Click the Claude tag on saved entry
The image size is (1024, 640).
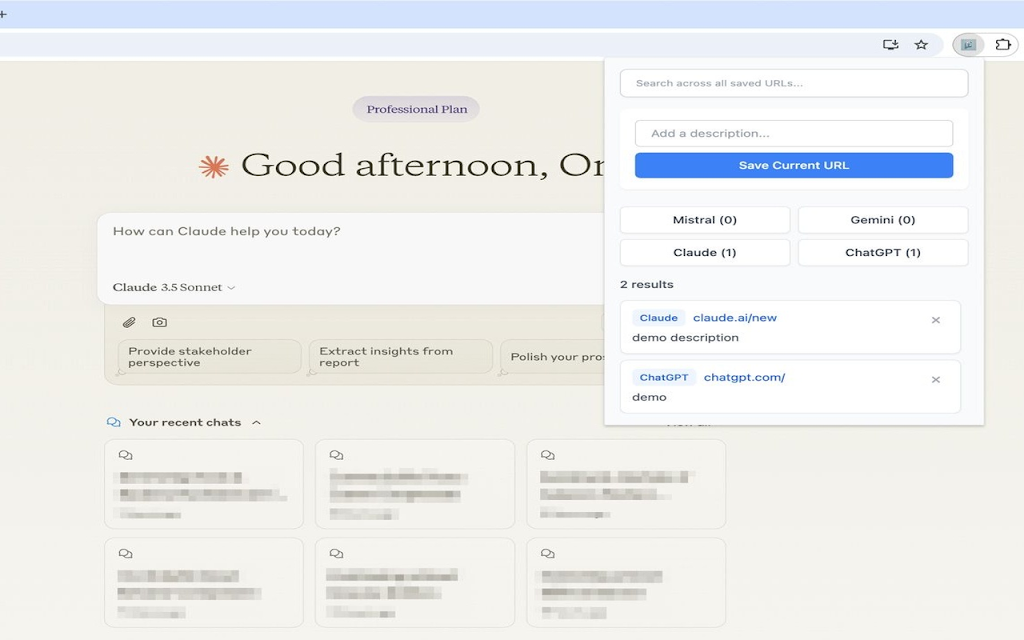658,318
